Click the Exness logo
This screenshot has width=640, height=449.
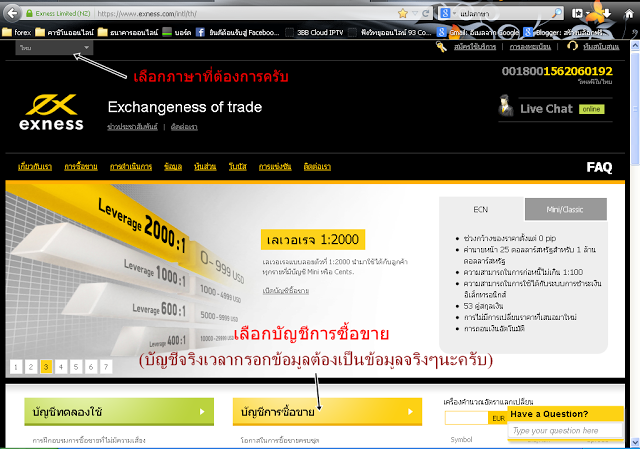[x=51, y=112]
